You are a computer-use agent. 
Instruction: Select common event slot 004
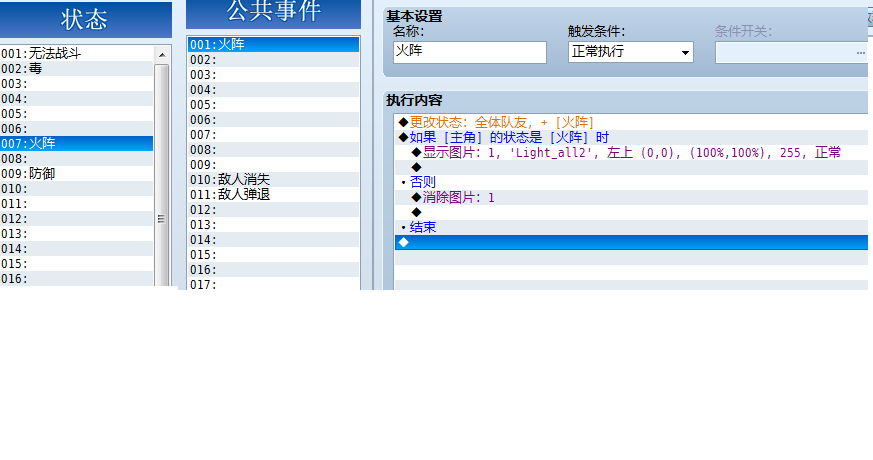click(x=273, y=90)
